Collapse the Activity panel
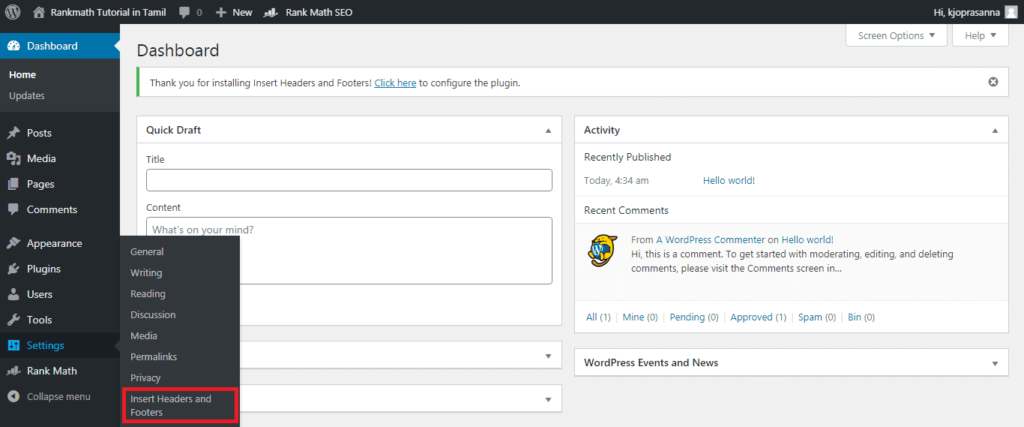Viewport: 1024px width, 427px height. pos(995,131)
